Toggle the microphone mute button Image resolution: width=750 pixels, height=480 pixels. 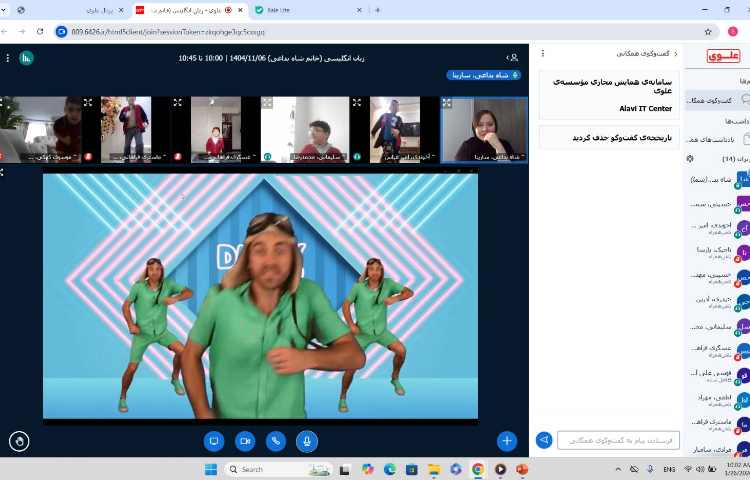click(307, 440)
